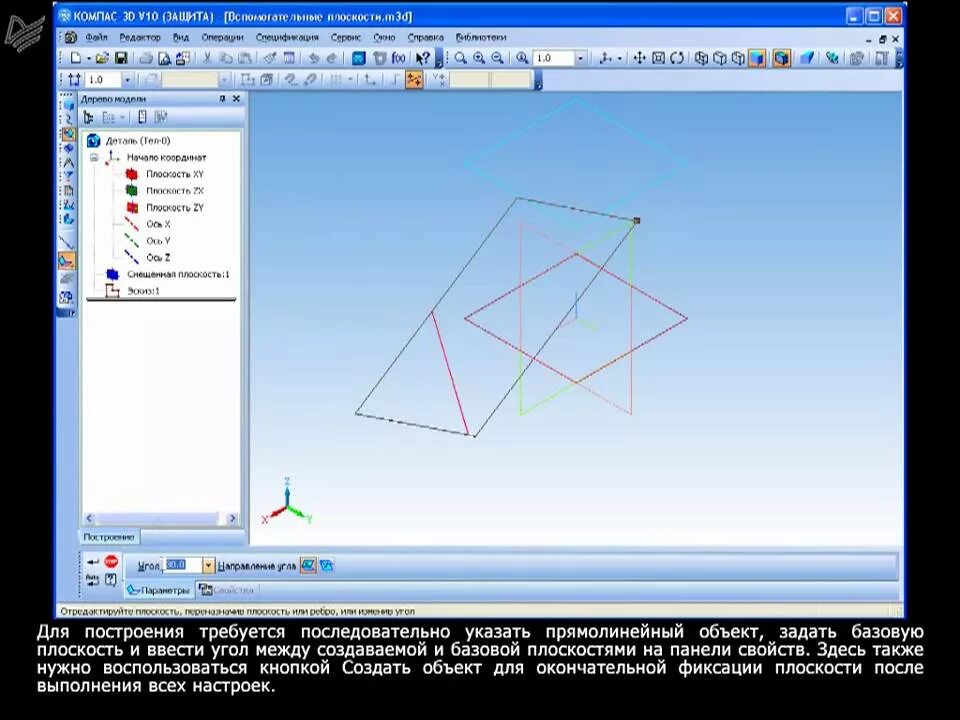Click the Zoom Out magnifier icon
The image size is (960, 720).
[498, 58]
